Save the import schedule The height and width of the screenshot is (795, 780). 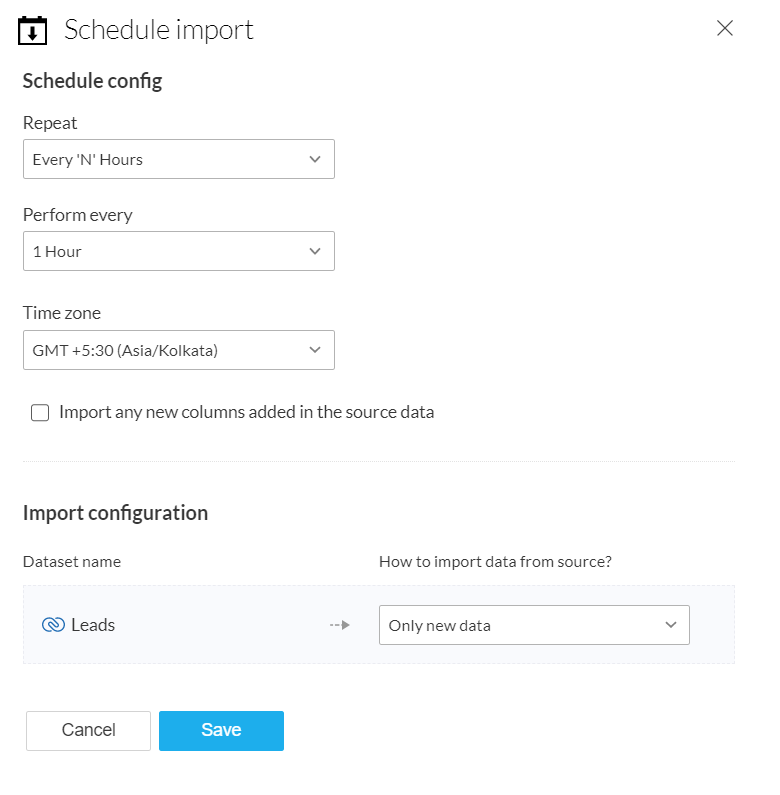pos(221,730)
